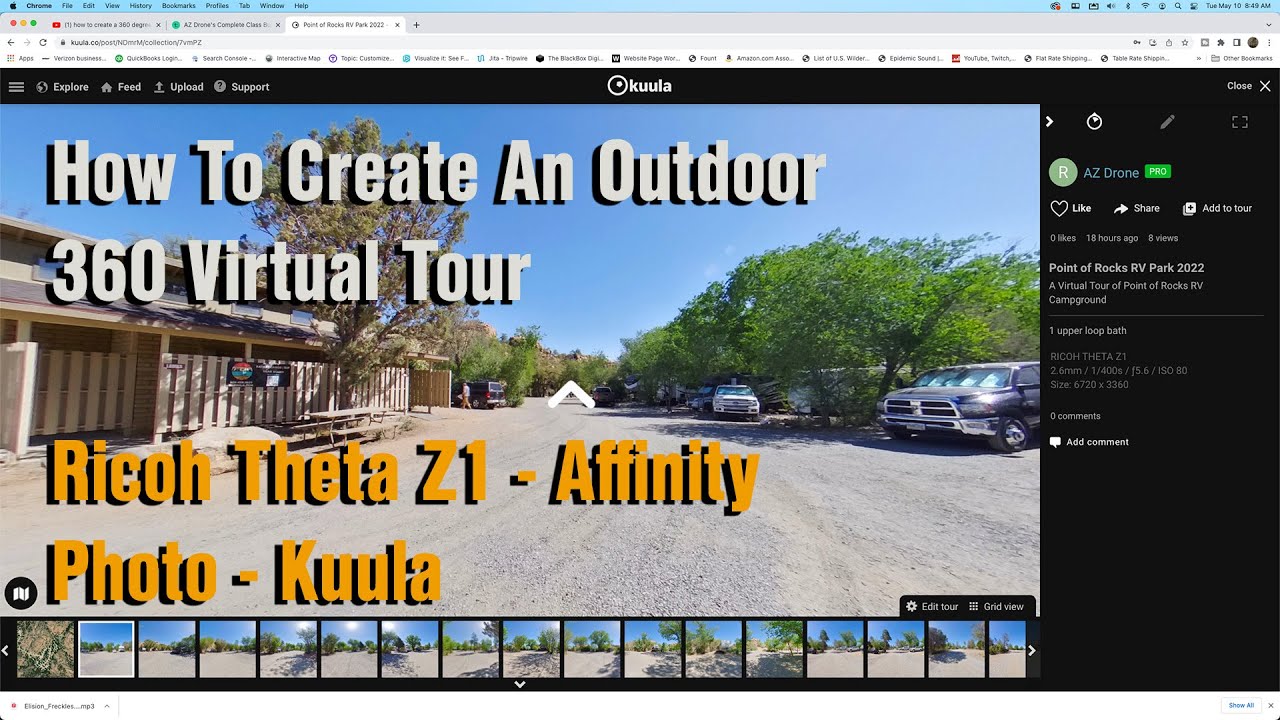Switch to Grid view
The height and width of the screenshot is (720, 1280).
(996, 607)
